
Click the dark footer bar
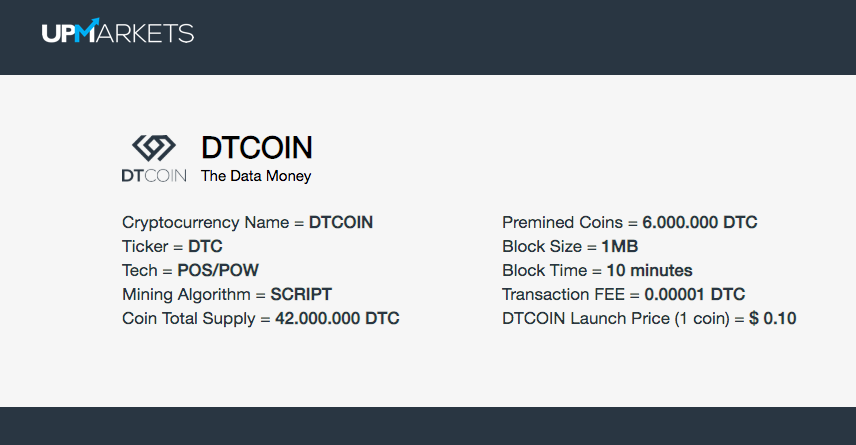pyautogui.click(x=428, y=426)
